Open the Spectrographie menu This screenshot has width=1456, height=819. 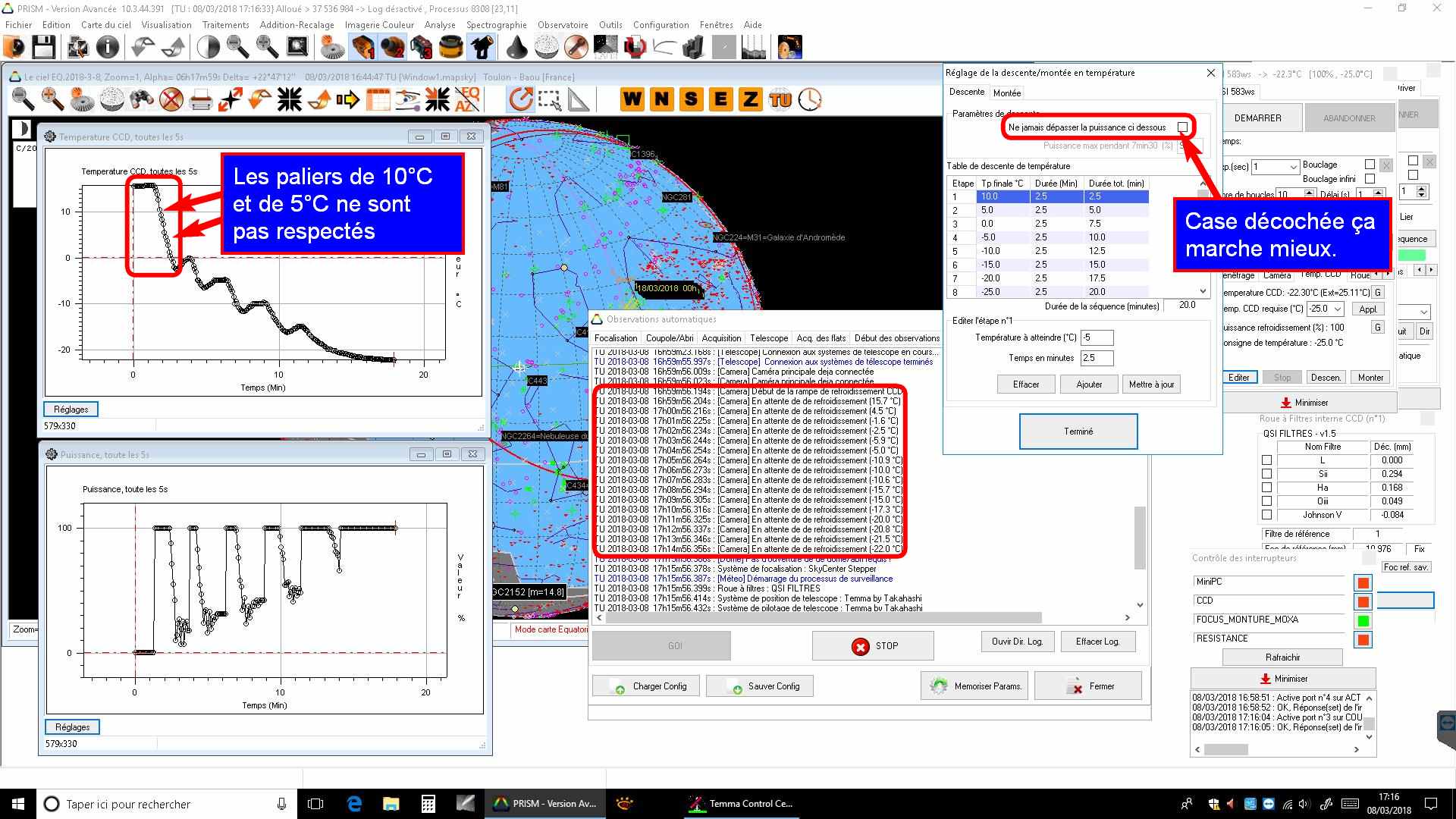click(496, 25)
